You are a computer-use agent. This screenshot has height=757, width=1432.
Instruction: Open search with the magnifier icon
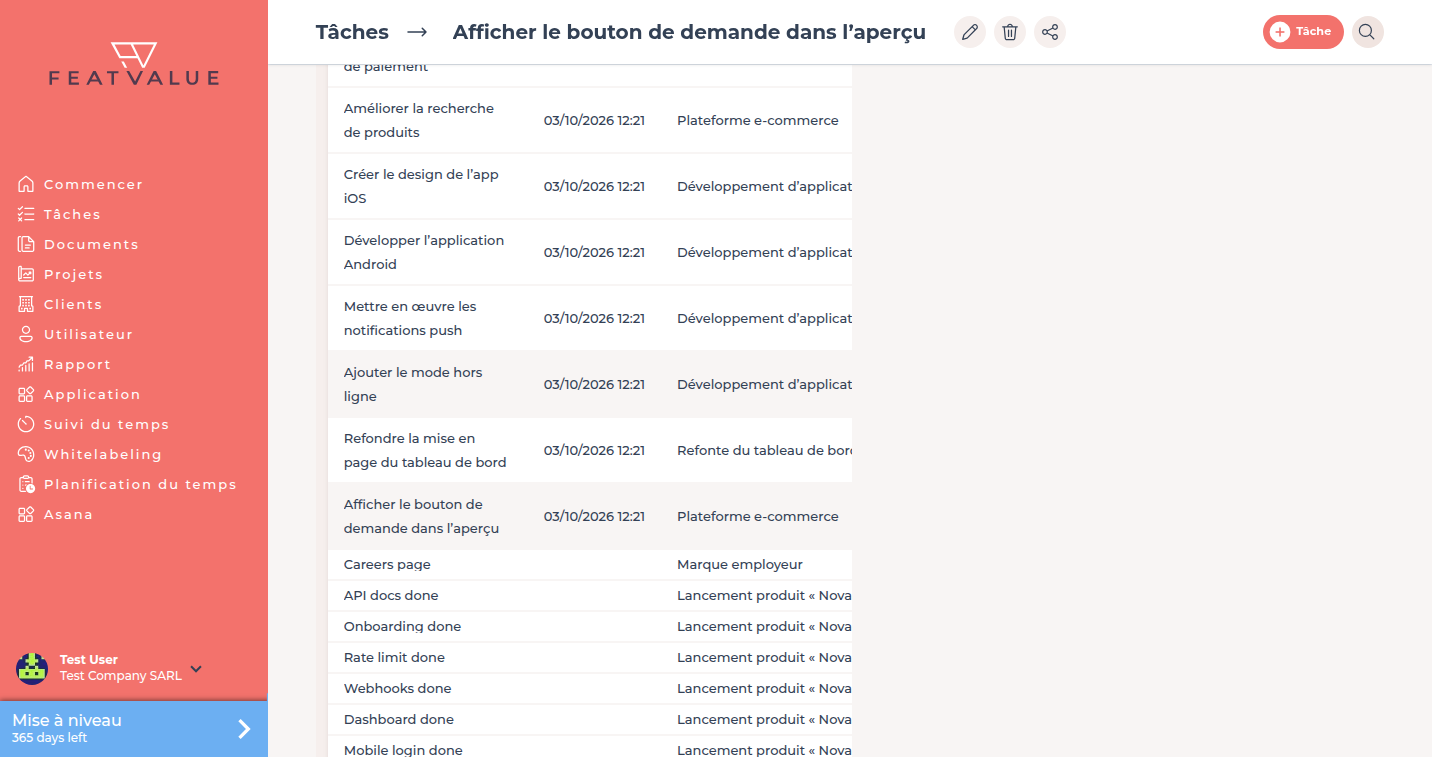(x=1367, y=32)
